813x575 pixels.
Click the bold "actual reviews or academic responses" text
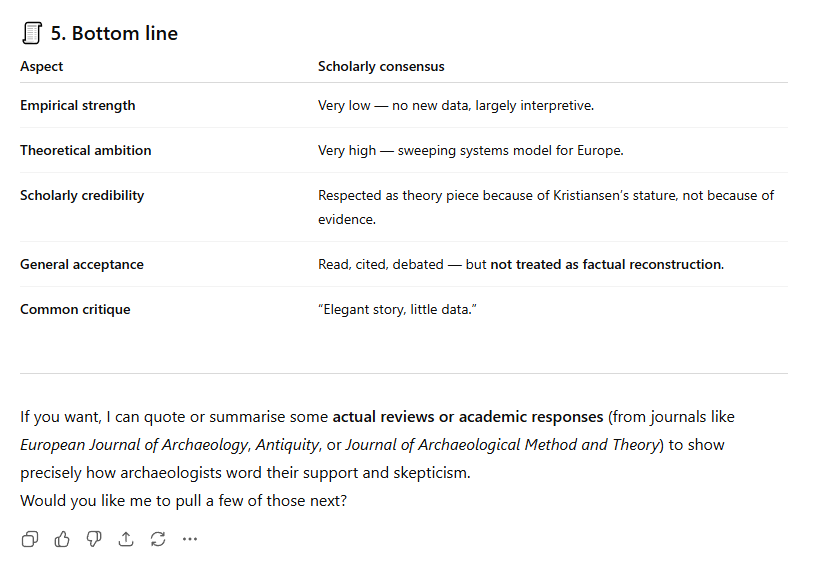tap(468, 416)
